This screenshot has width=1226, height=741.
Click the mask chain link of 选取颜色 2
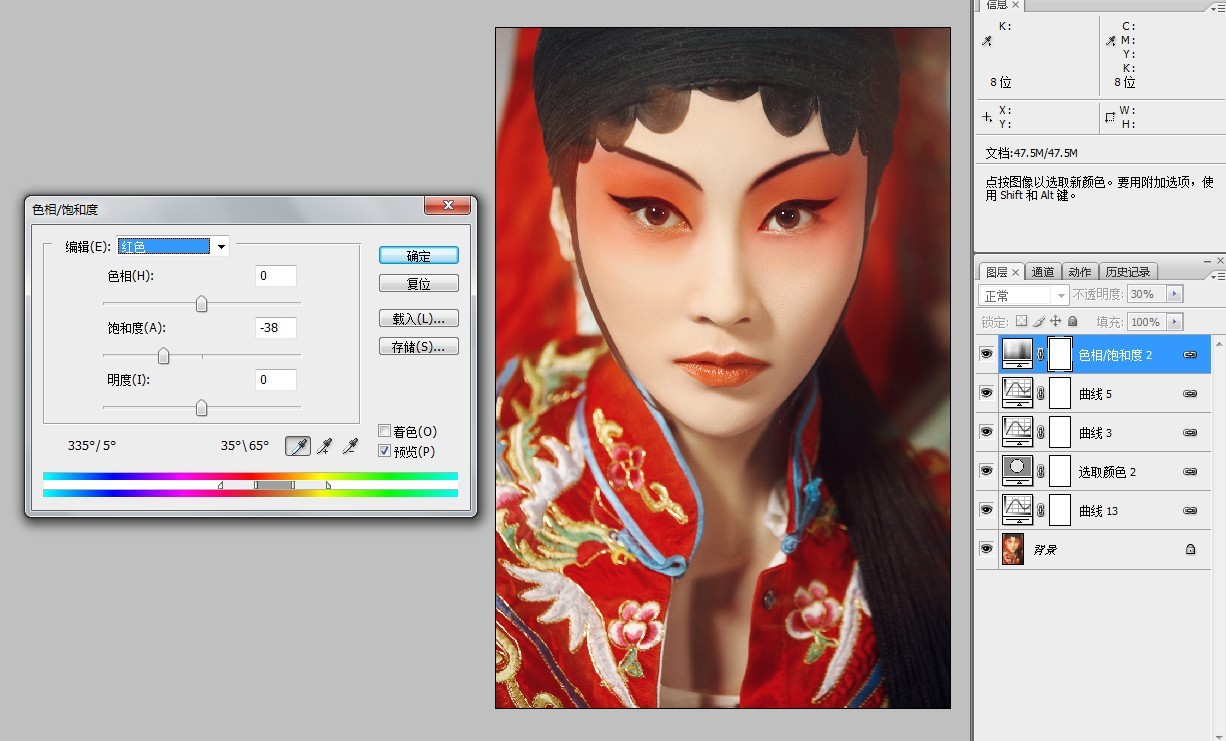[x=1041, y=472]
